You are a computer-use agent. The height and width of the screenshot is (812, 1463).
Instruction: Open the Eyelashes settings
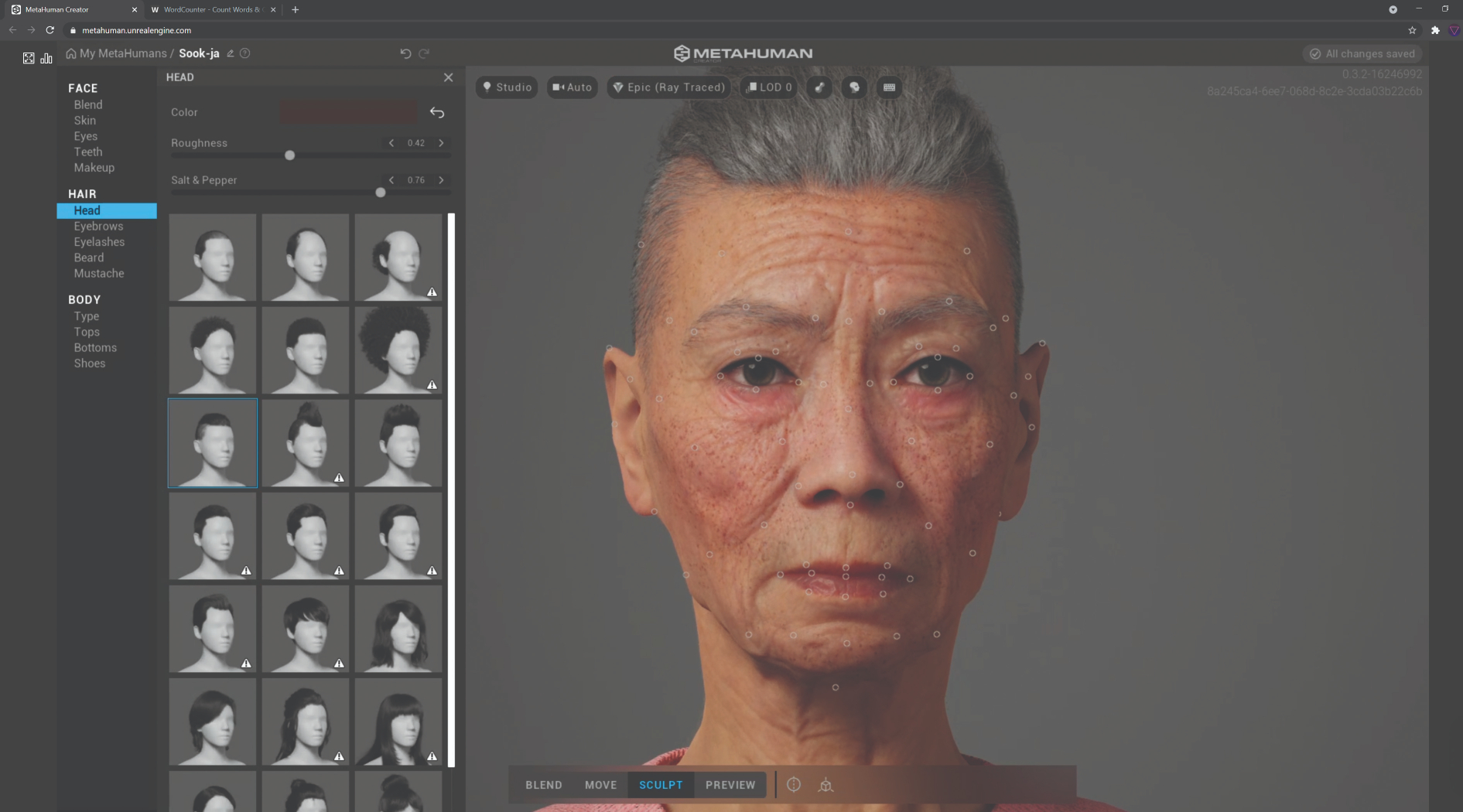pos(99,242)
